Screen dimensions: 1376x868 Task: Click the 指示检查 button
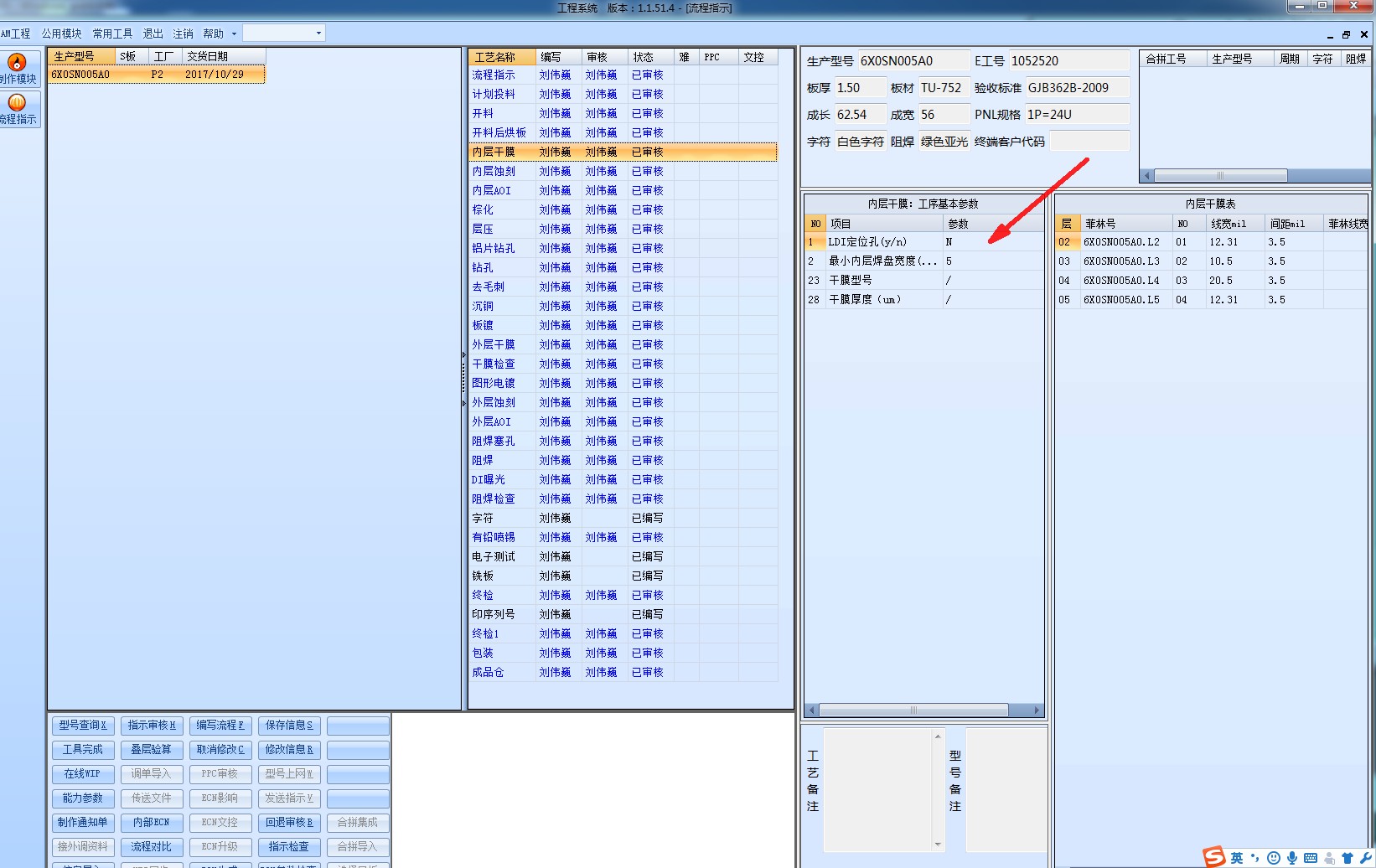tap(289, 847)
